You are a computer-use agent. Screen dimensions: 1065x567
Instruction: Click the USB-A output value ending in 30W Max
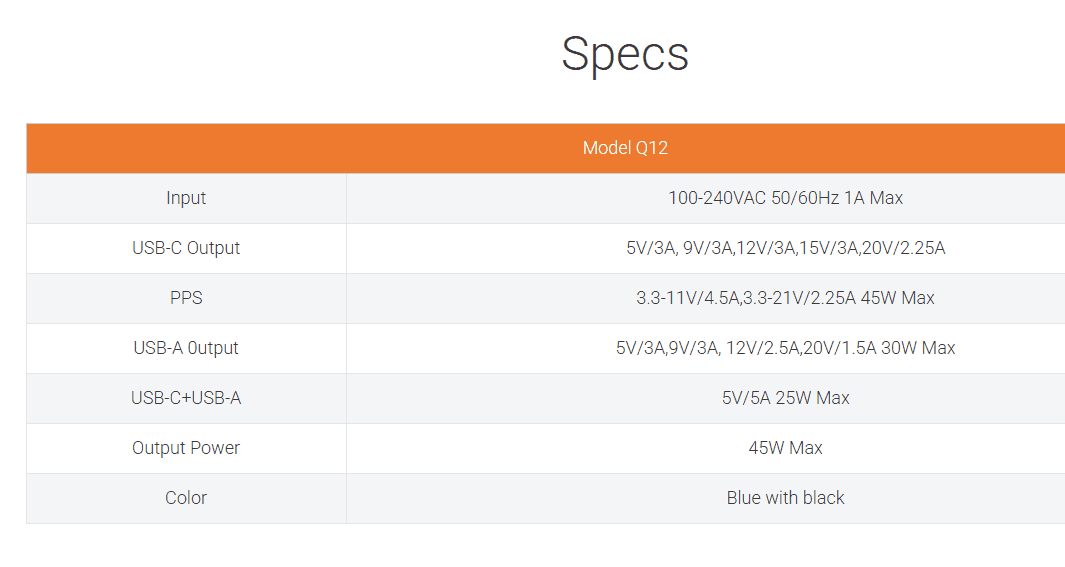pyautogui.click(x=785, y=348)
